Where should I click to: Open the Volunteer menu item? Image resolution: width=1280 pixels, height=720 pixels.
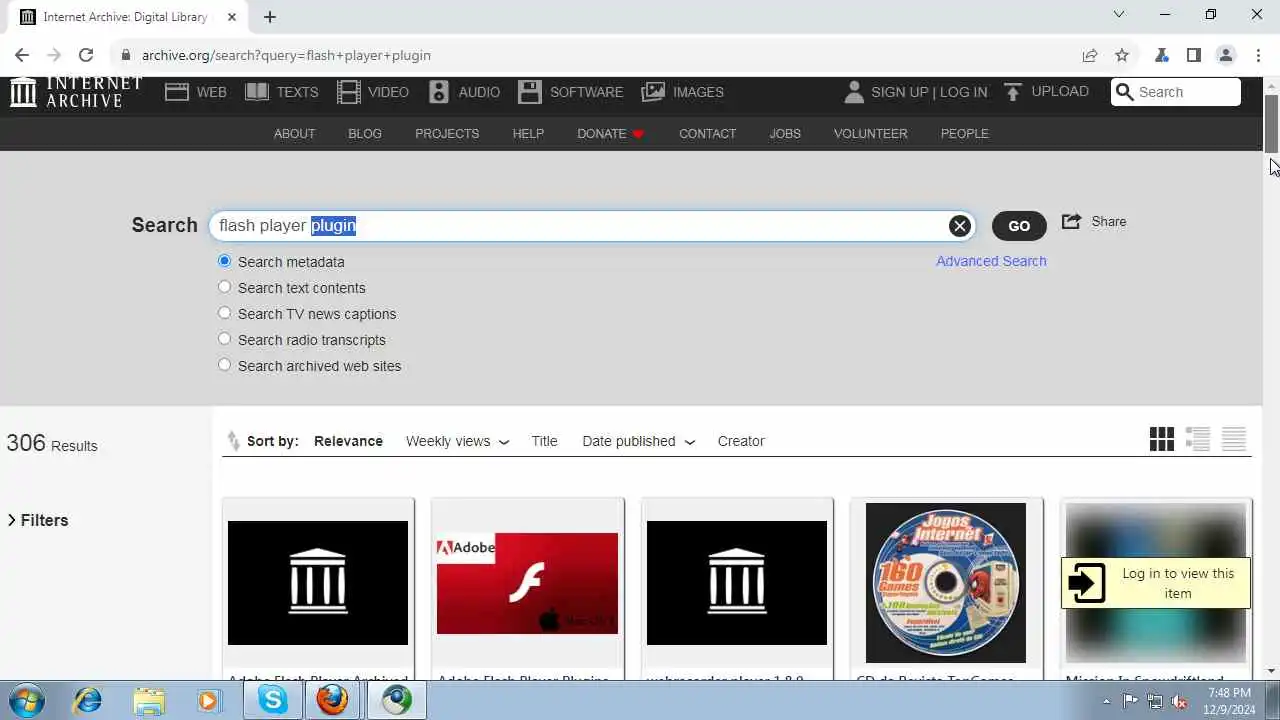(870, 133)
